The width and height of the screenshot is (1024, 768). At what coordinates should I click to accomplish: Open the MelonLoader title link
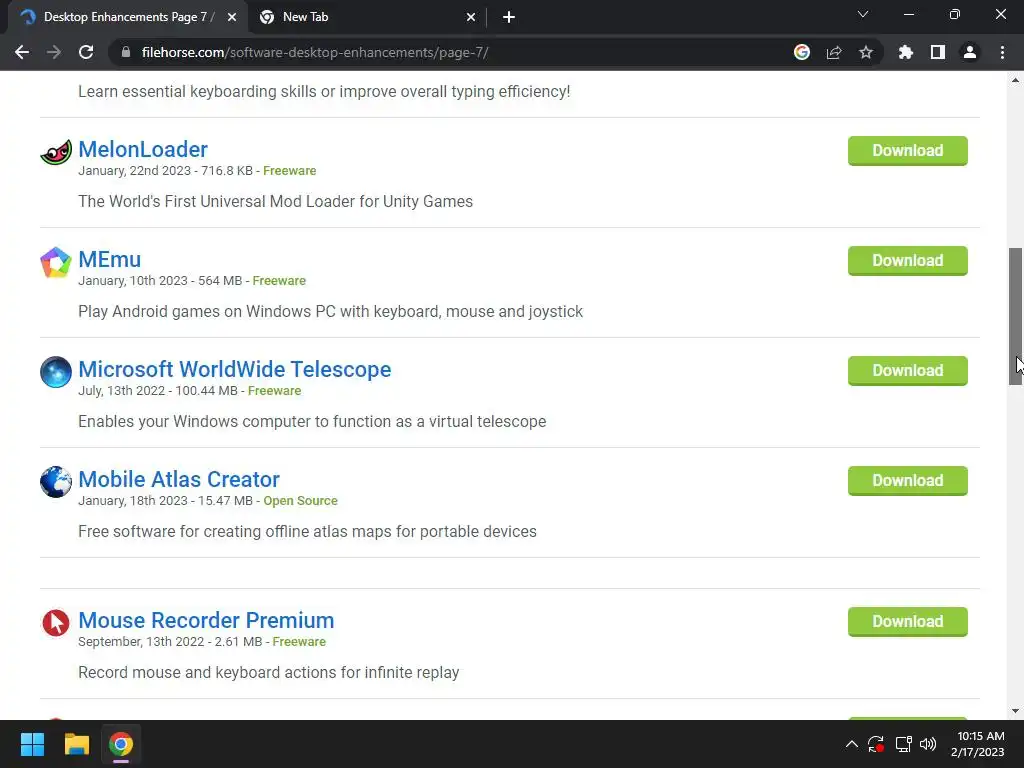[143, 150]
